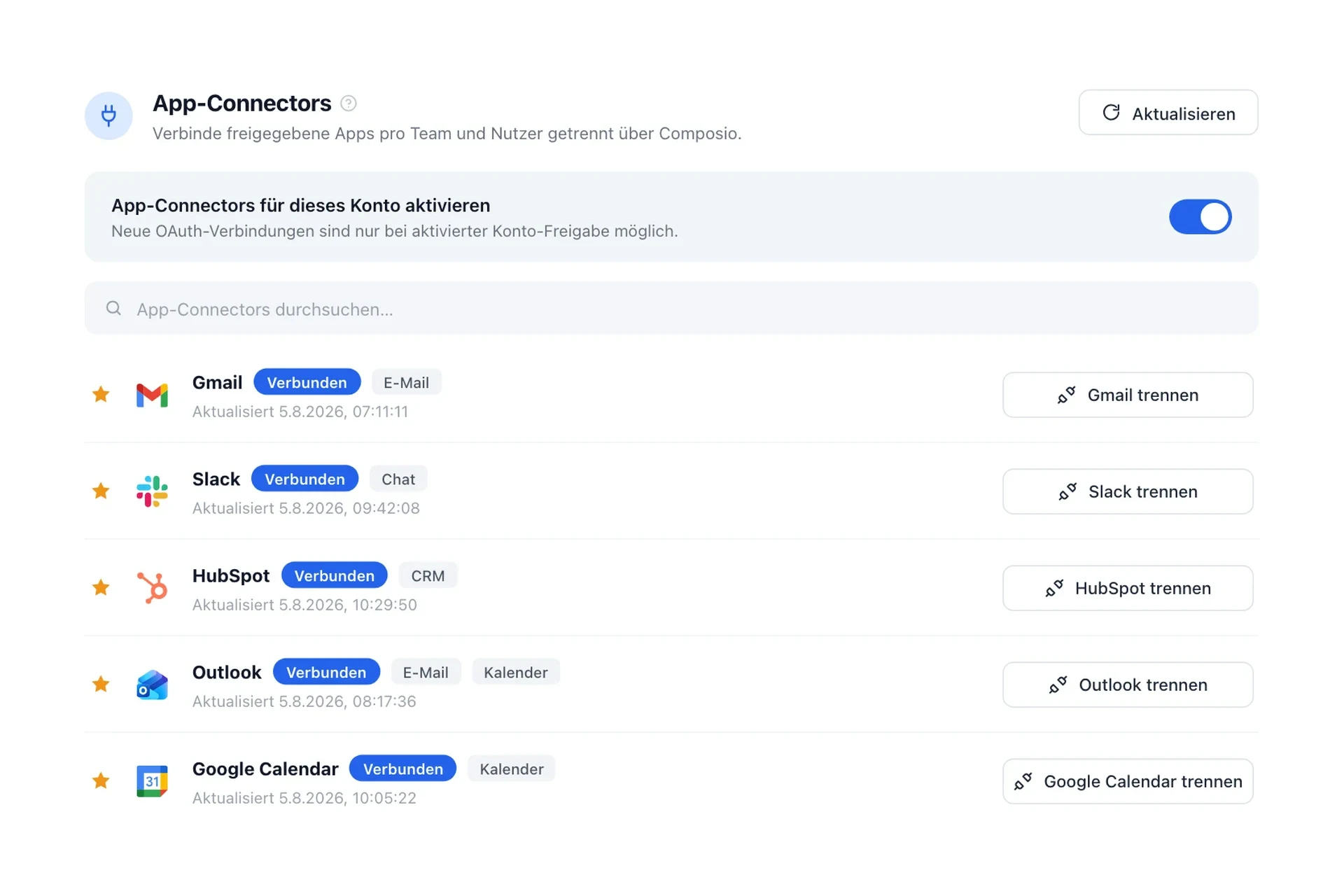Open the help icon next to App-Connectors title

tap(348, 104)
